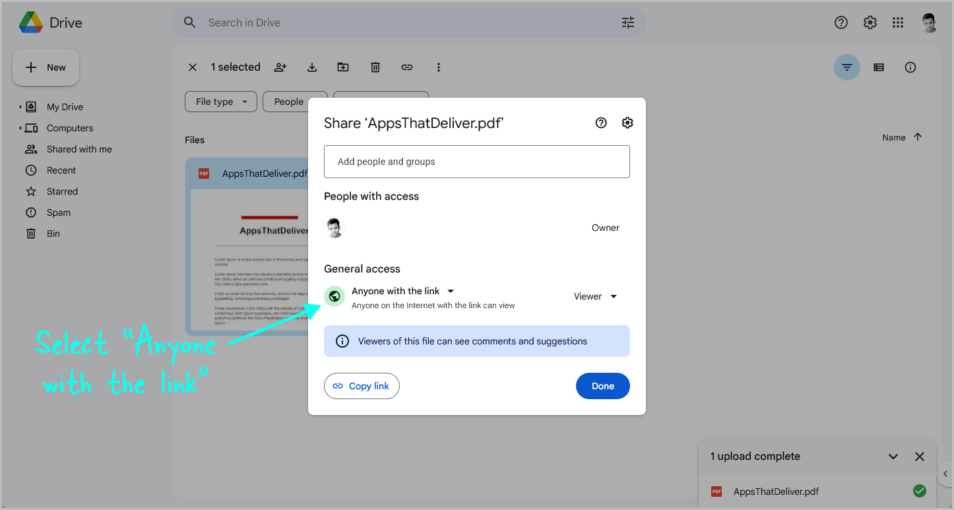Reverse sort direction arrow beside Name
Image resolution: width=954 pixels, height=510 pixels.
click(917, 137)
